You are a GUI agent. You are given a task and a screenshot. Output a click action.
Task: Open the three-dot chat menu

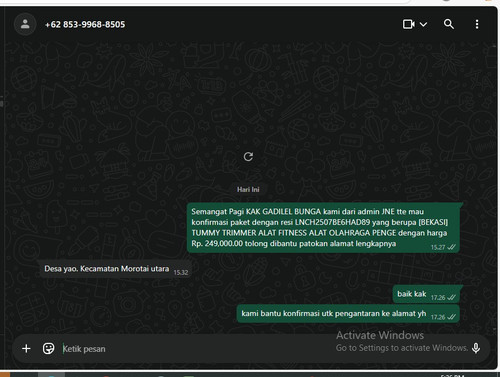(x=477, y=24)
